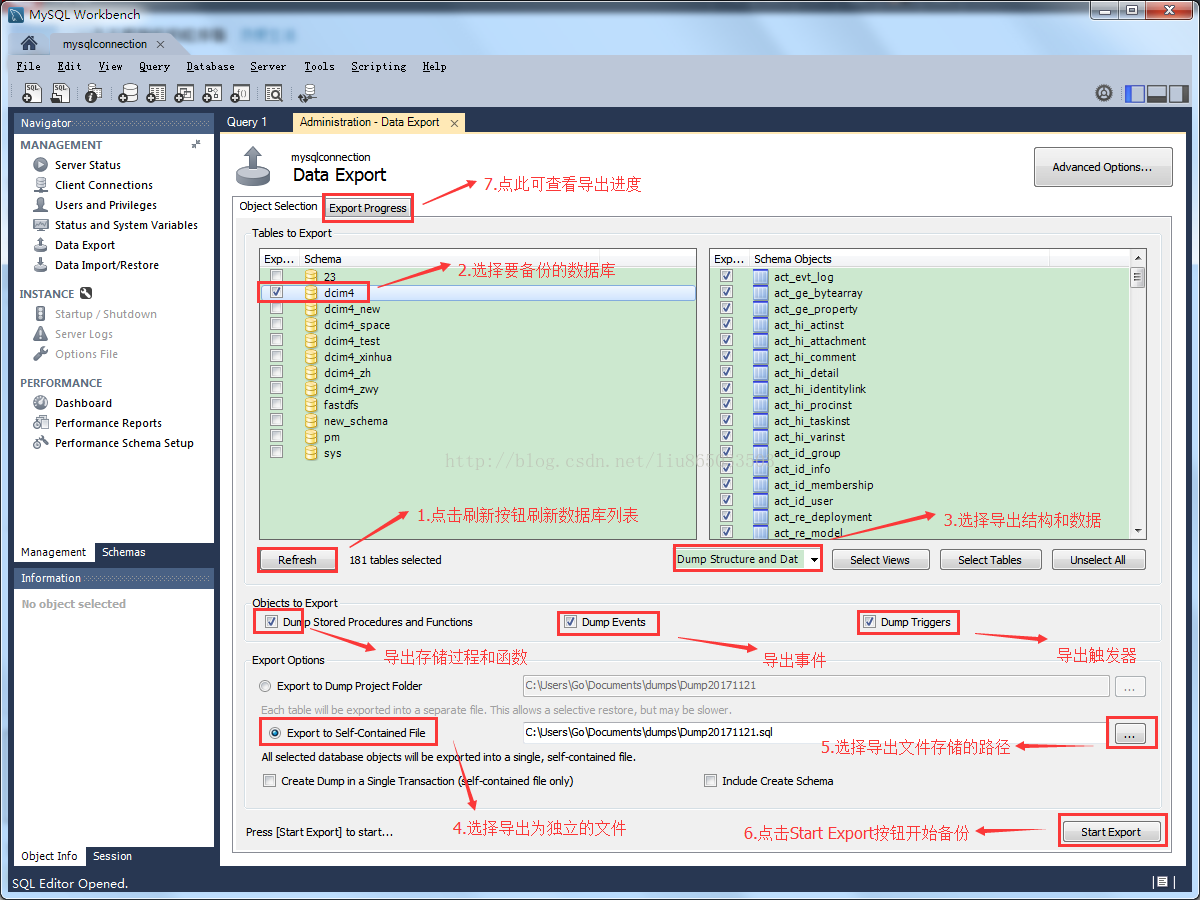Create a new function icon
The image size is (1200, 900).
click(240, 93)
